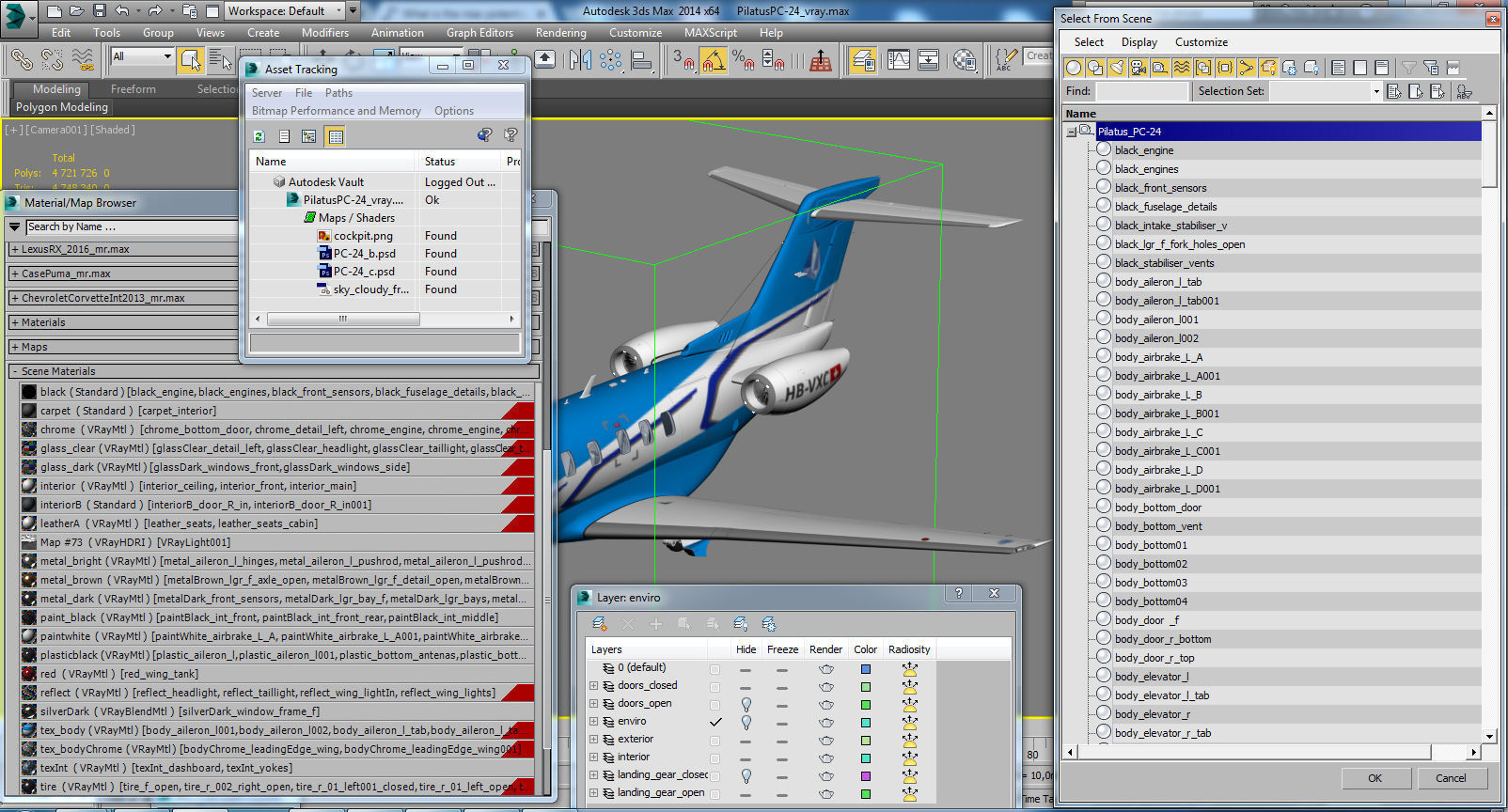The width and height of the screenshot is (1508, 812).
Task: Click the Polygon Modeling panel button
Action: click(x=62, y=107)
